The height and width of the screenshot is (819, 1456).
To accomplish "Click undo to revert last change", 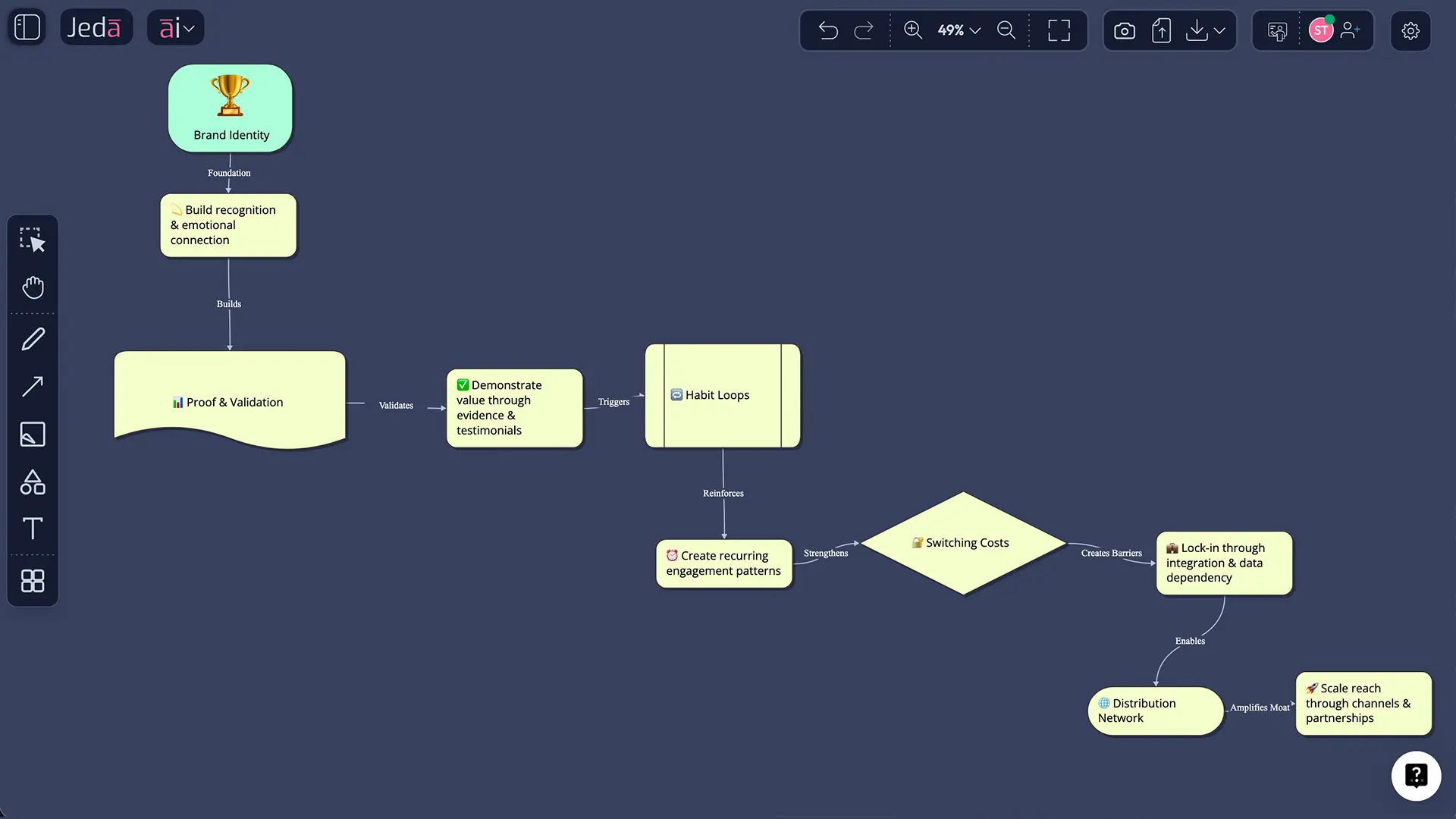I will (x=828, y=30).
